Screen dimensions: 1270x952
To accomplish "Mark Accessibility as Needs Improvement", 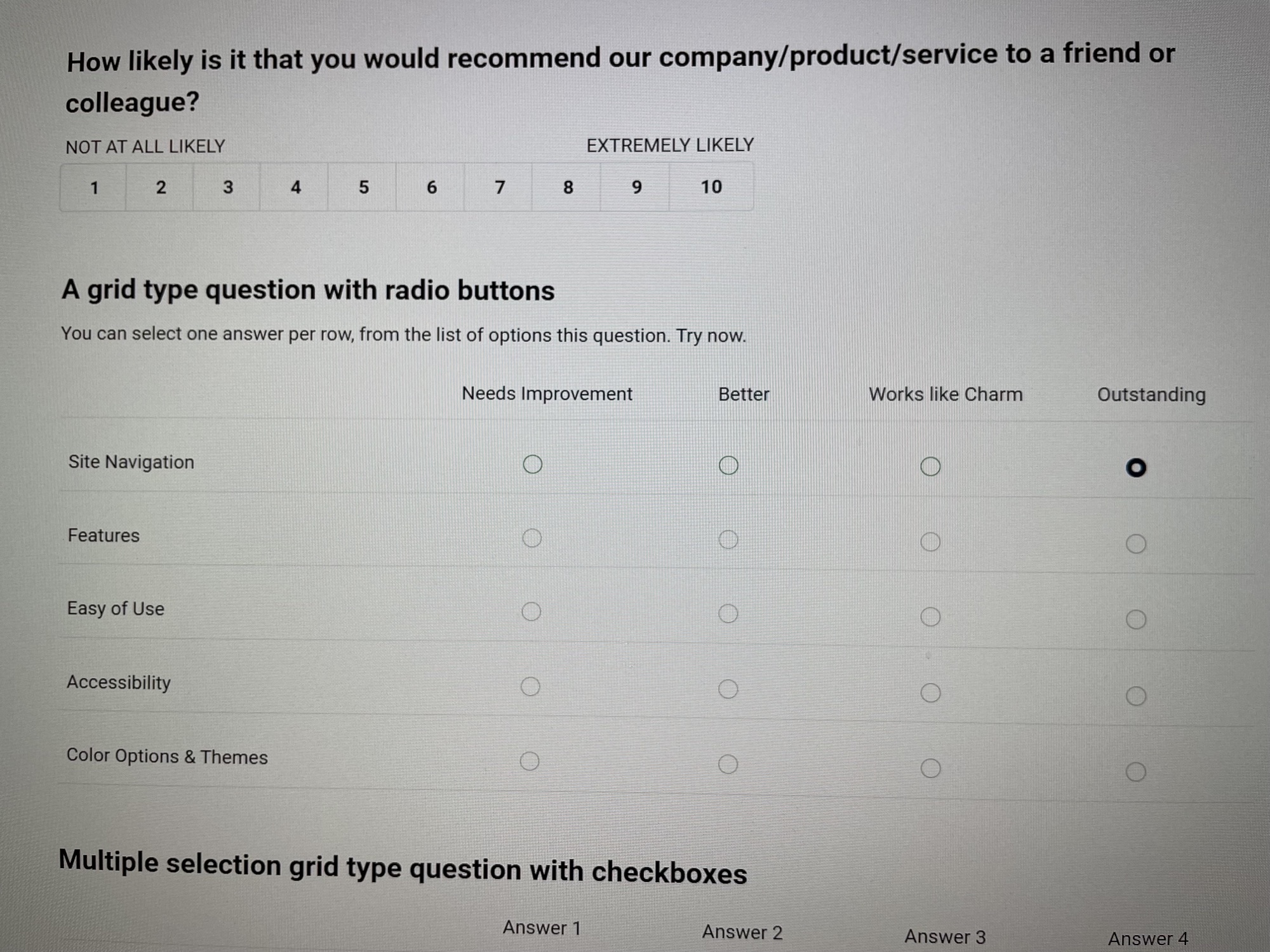I will pos(530,687).
